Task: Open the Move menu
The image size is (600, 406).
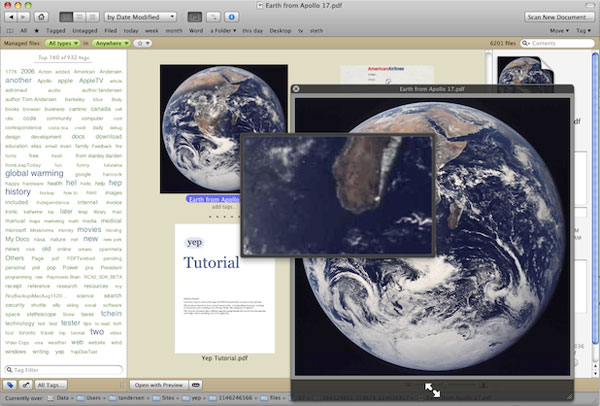Action: (x=558, y=32)
